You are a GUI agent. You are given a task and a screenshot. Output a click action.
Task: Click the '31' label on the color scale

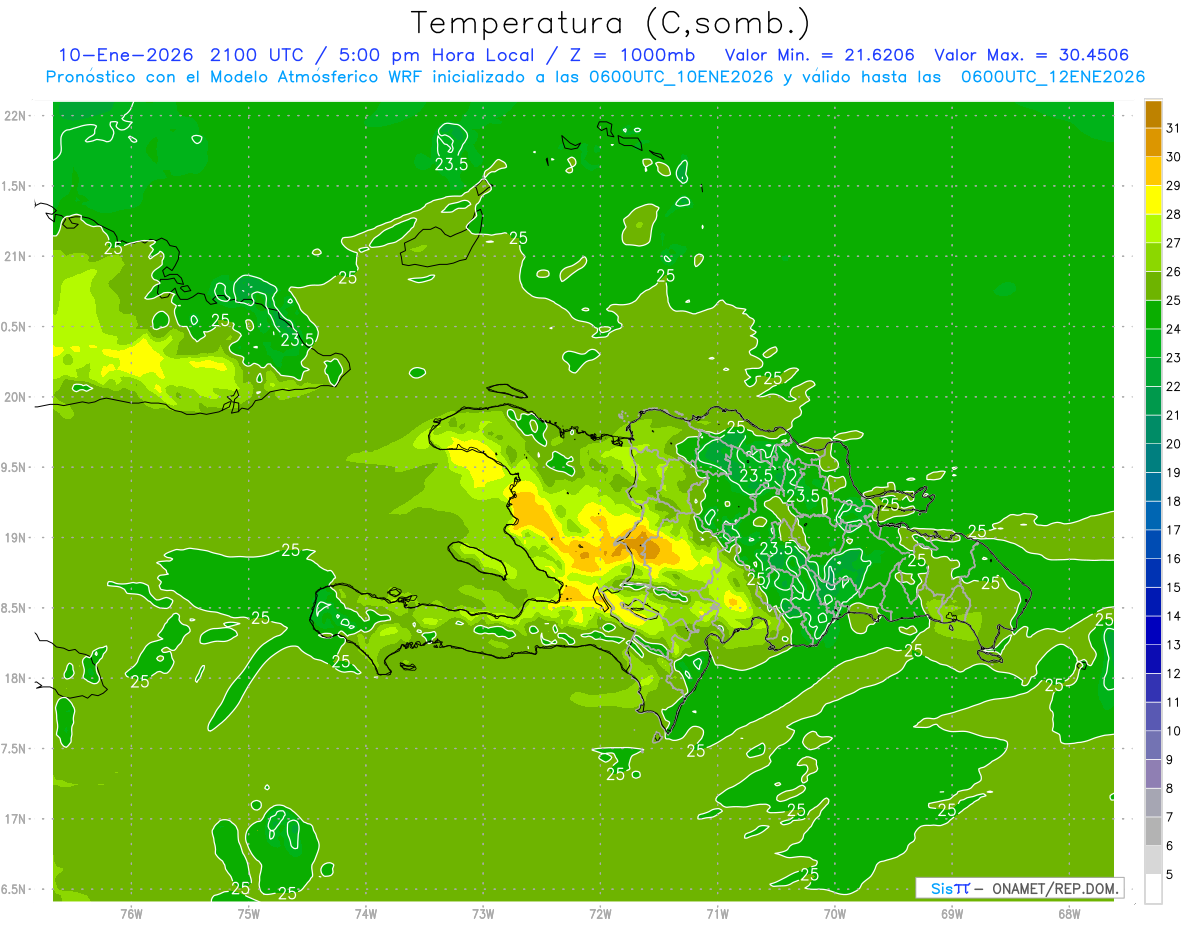coord(1173,128)
